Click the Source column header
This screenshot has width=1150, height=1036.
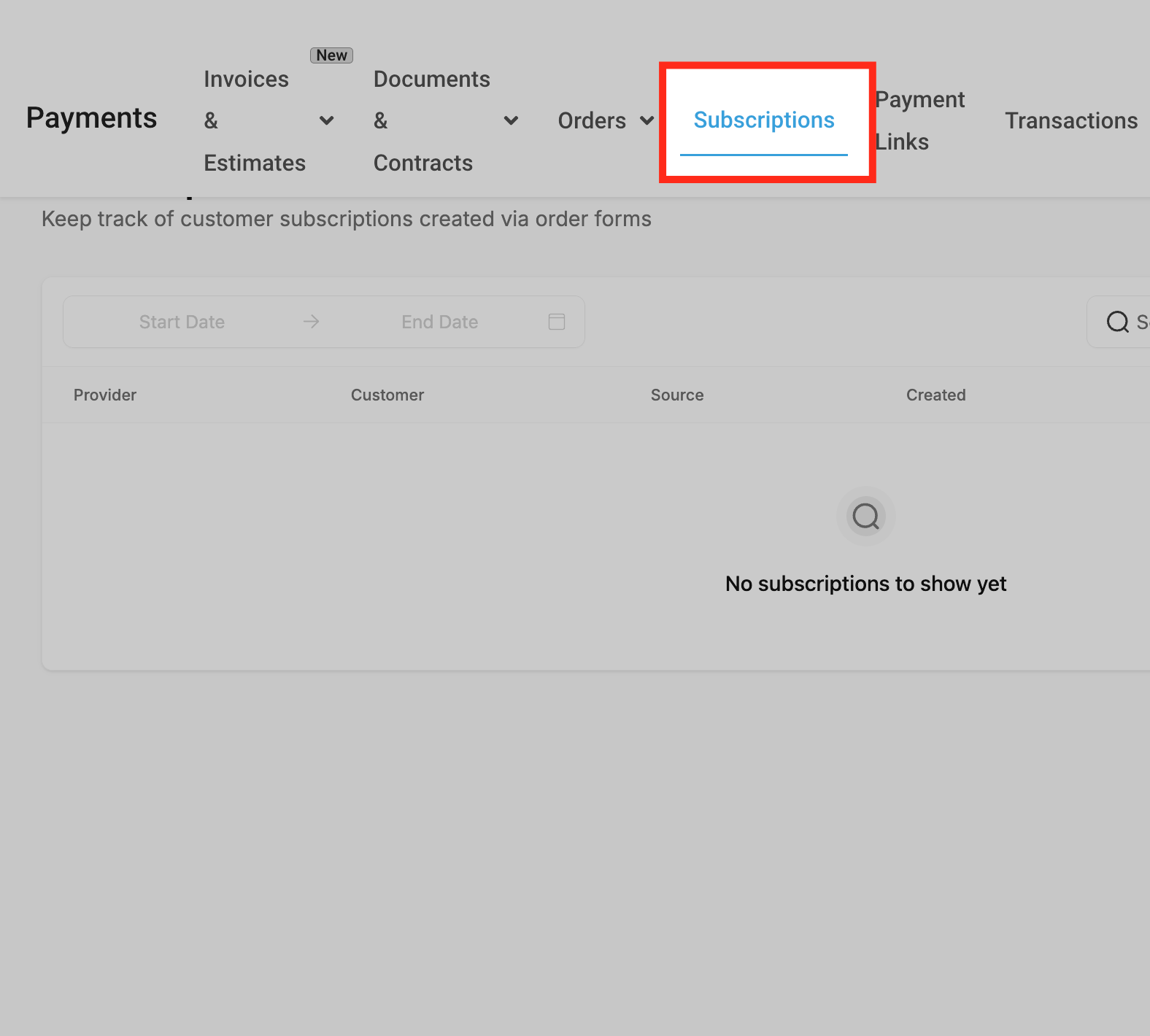pyautogui.click(x=677, y=395)
